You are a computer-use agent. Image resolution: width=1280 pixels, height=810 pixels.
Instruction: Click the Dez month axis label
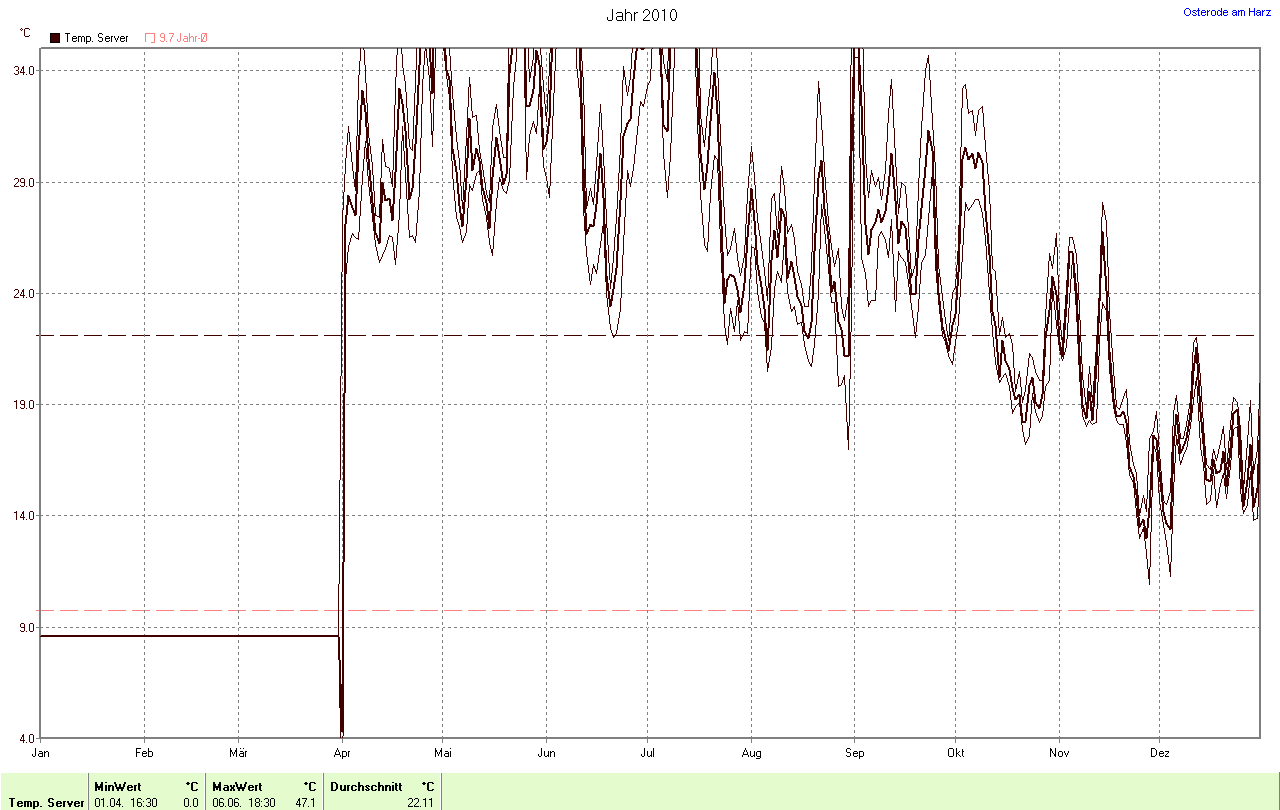coord(1160,752)
